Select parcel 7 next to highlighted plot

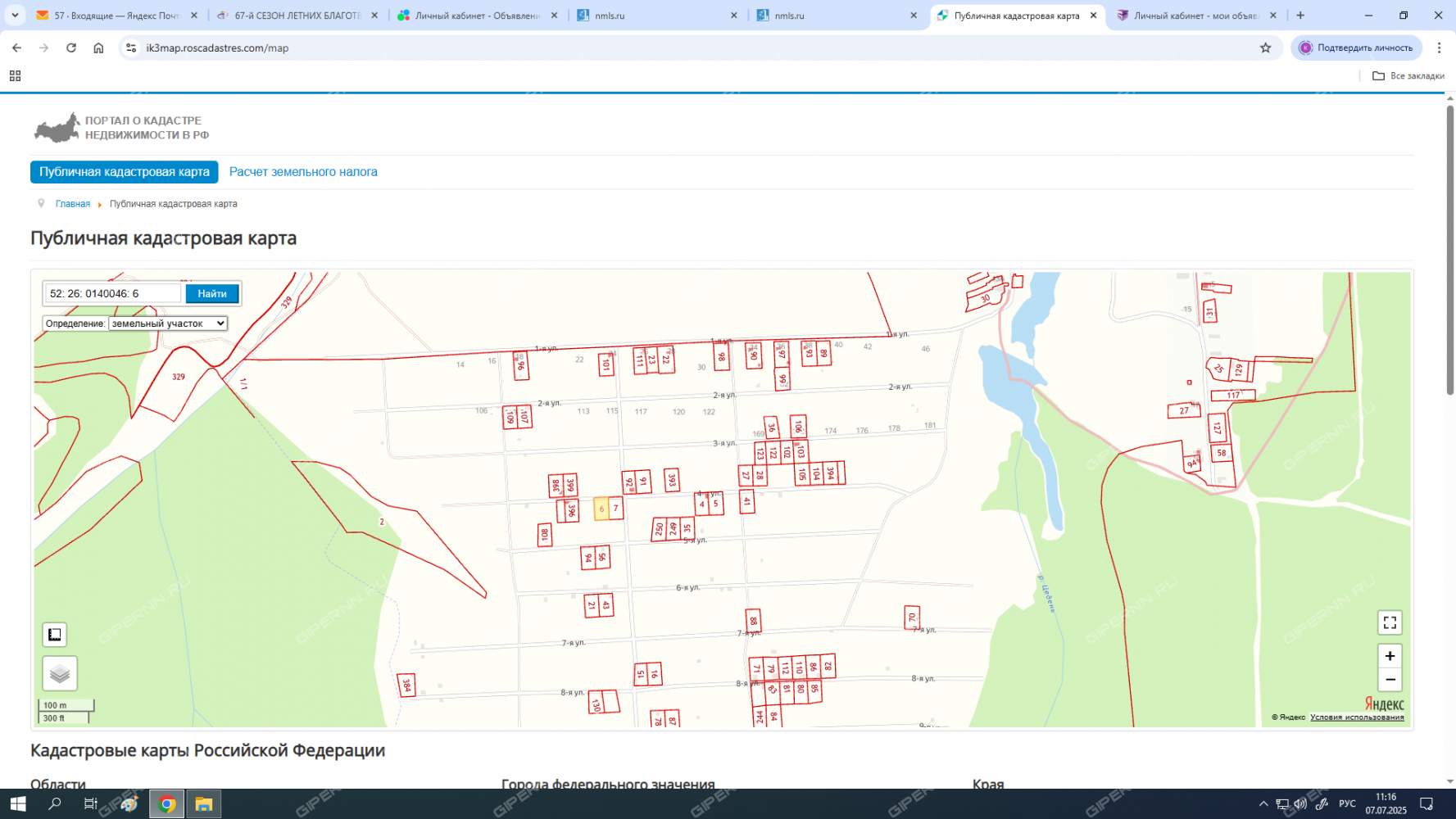point(616,508)
